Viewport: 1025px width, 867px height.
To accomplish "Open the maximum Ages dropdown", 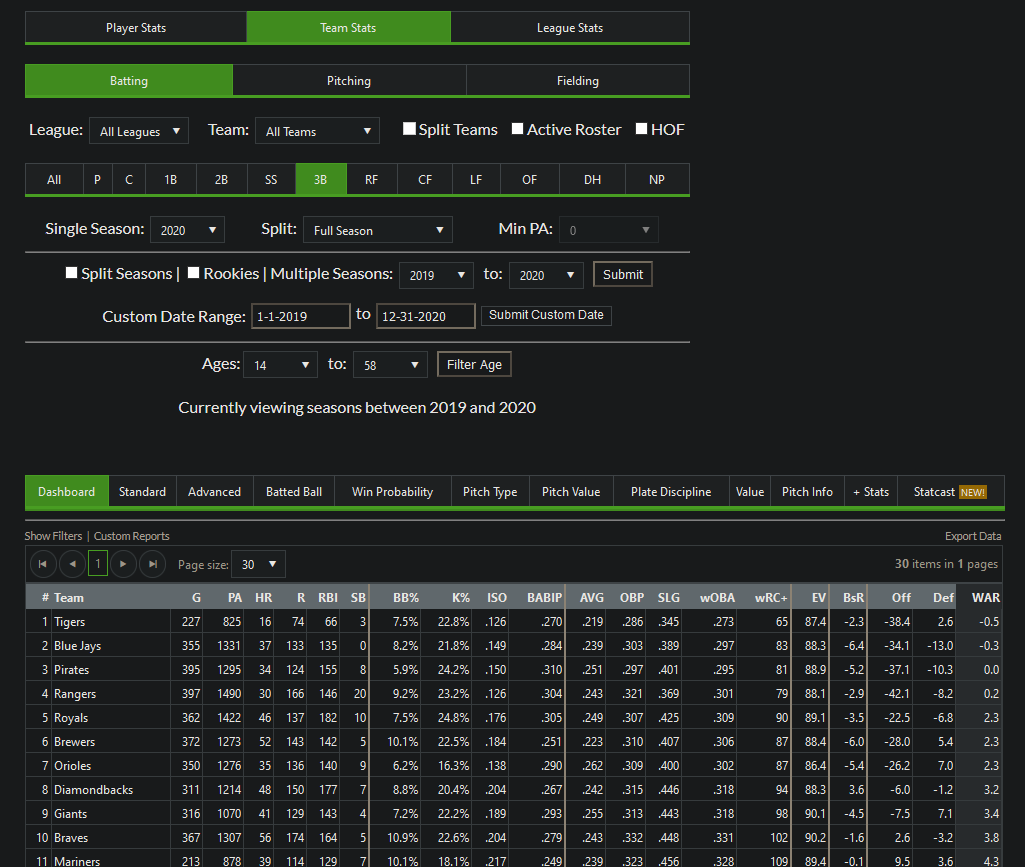I will pyautogui.click(x=390, y=365).
